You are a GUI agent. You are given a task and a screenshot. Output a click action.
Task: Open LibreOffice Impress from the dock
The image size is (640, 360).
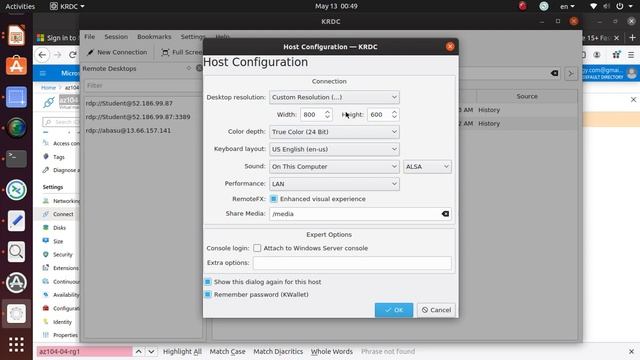tap(16, 36)
